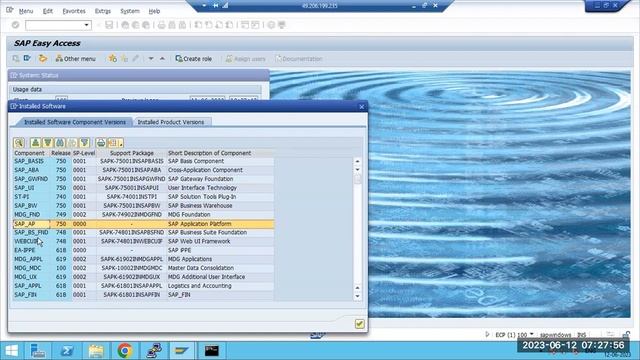This screenshot has width=640, height=360.
Task: Expand the export icon's small dropdown arrow
Action: [x=121, y=143]
